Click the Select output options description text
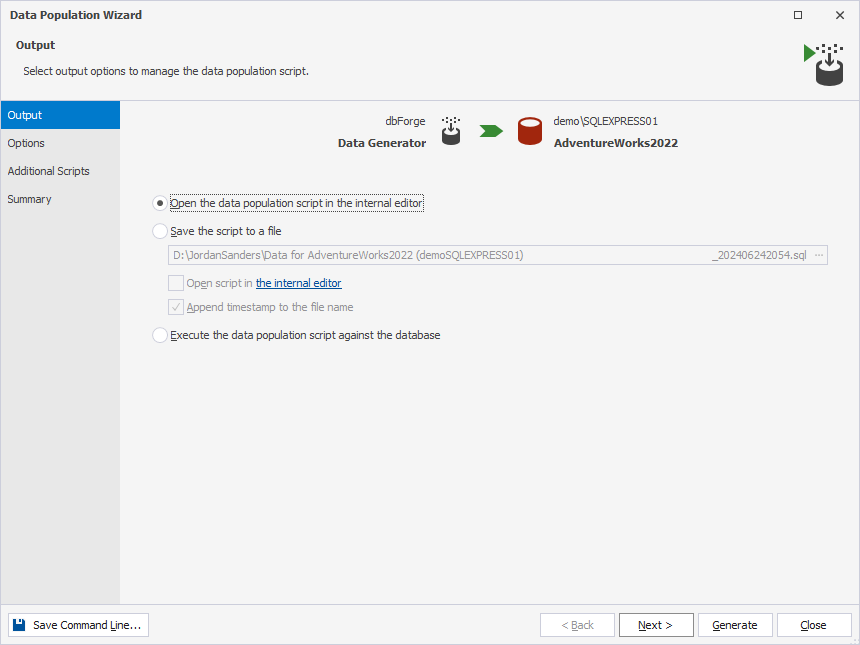Viewport: 860px width, 645px height. coord(166,71)
